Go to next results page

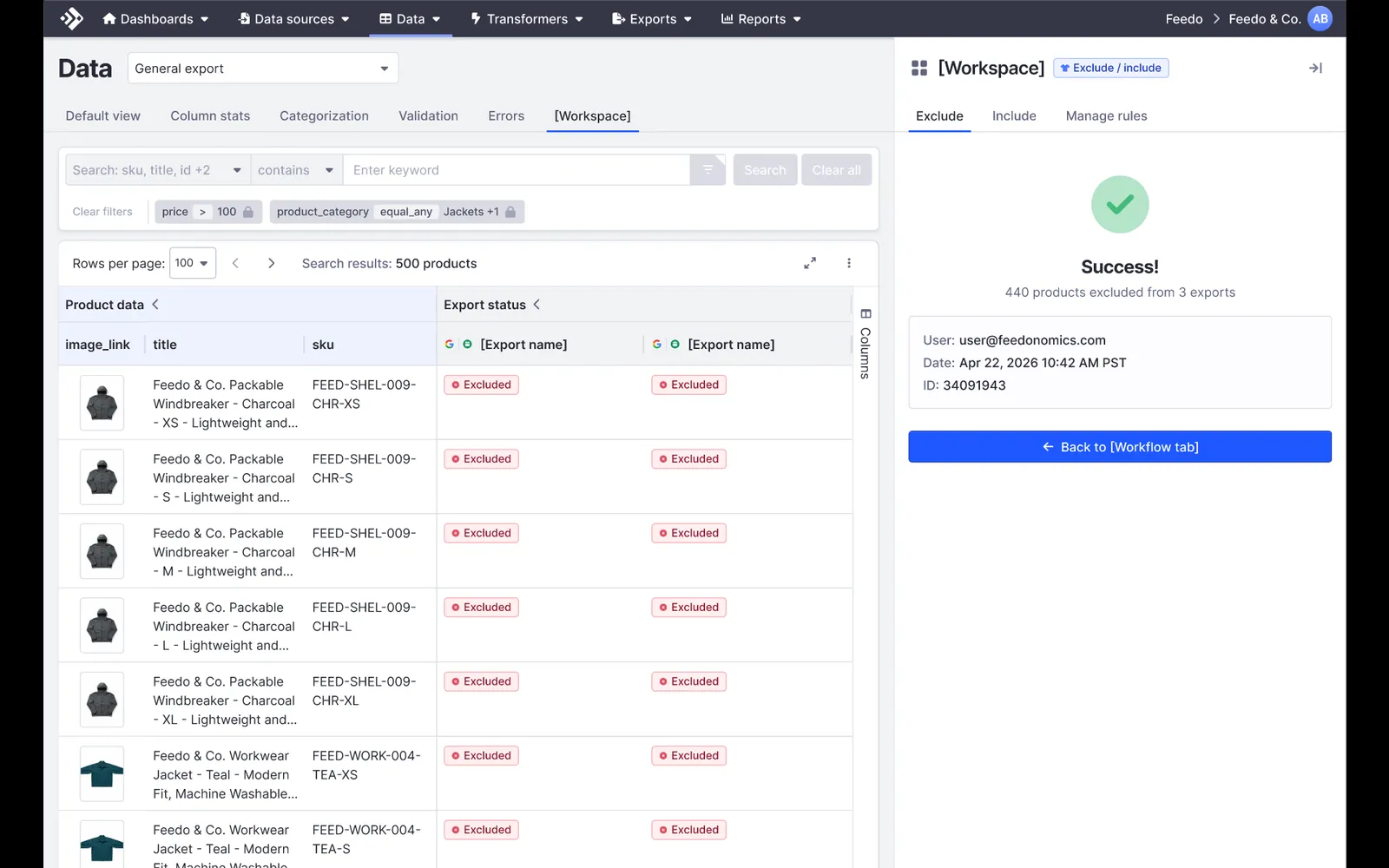tap(271, 263)
